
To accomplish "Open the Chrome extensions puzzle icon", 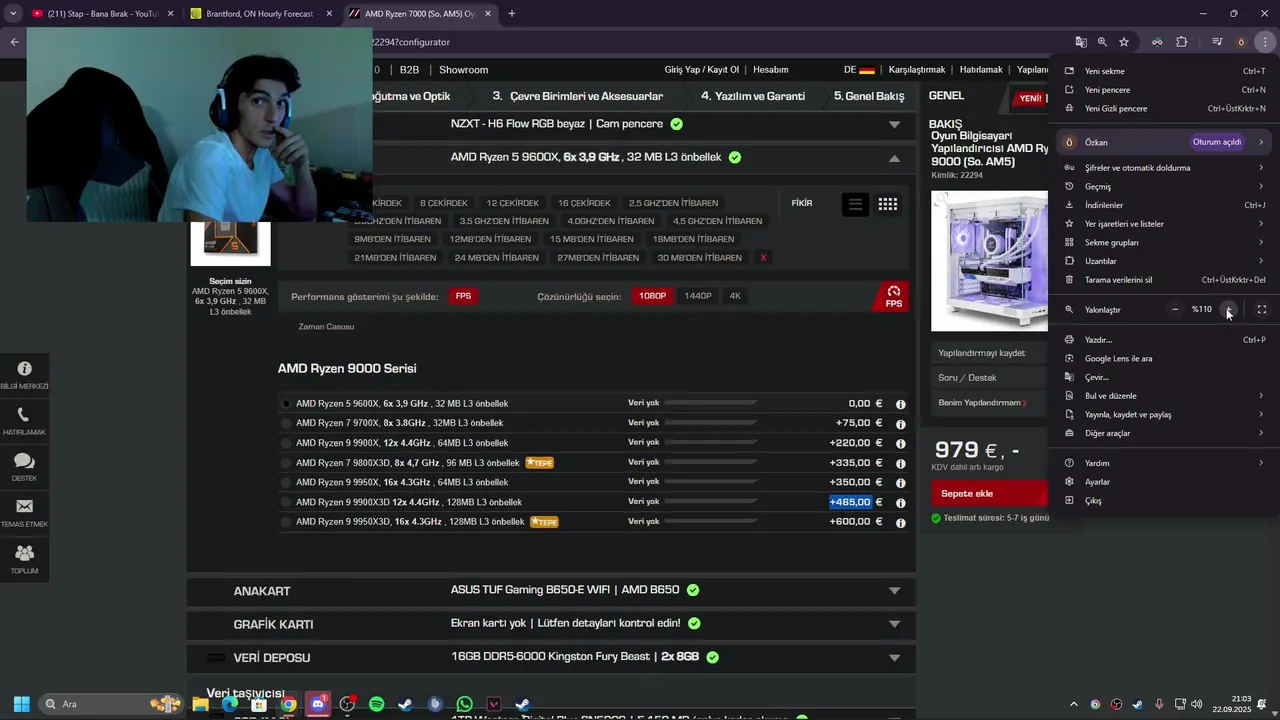I will click(x=1182, y=42).
